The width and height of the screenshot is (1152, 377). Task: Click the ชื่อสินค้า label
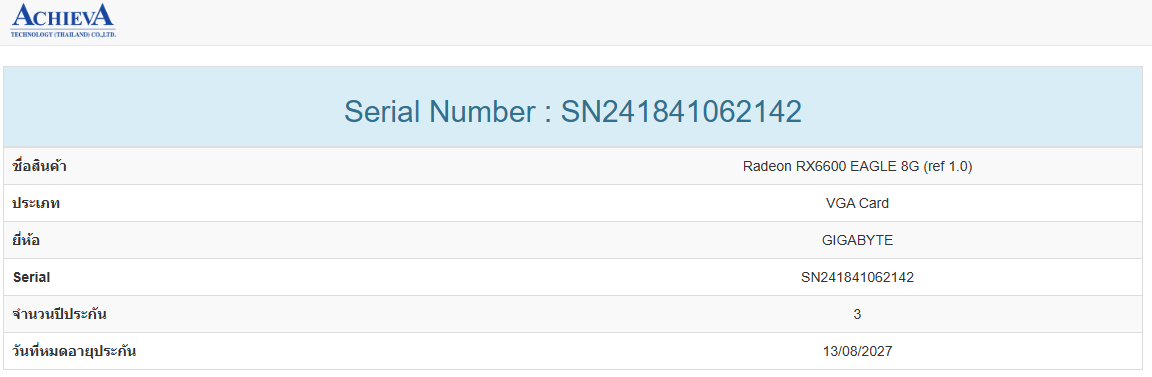tap(40, 166)
